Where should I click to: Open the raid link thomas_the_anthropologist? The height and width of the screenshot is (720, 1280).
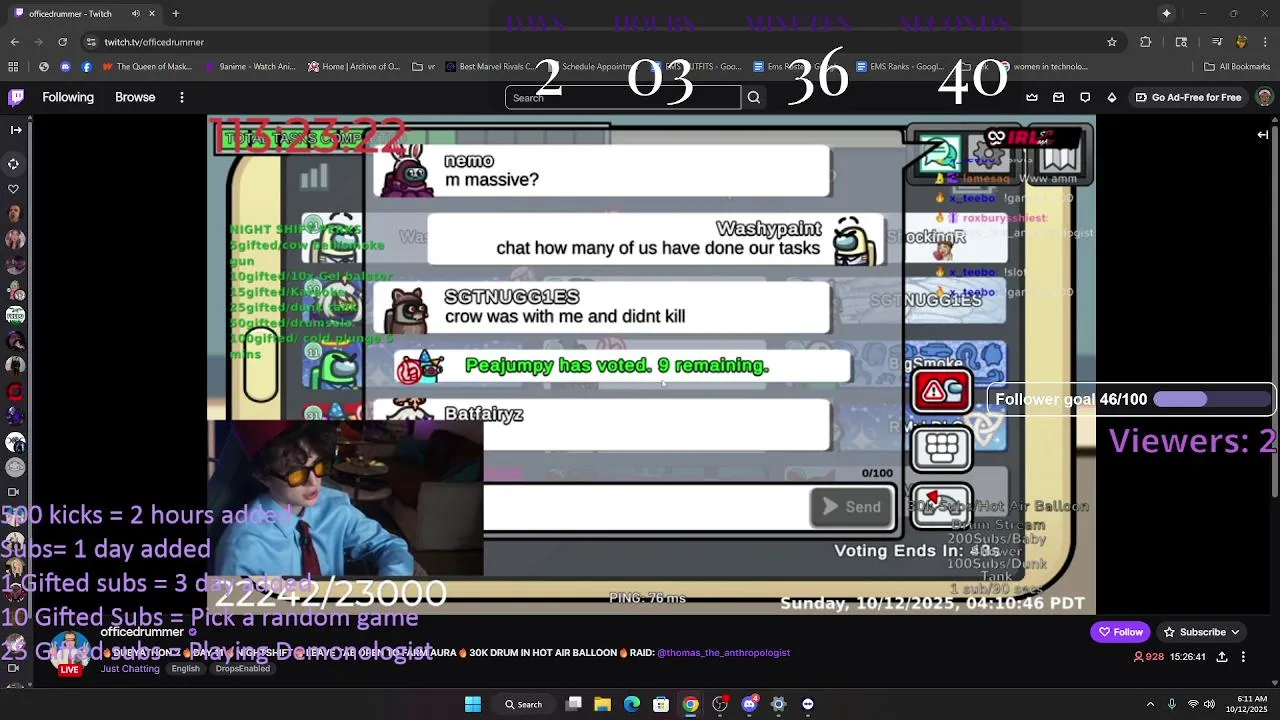coord(723,653)
